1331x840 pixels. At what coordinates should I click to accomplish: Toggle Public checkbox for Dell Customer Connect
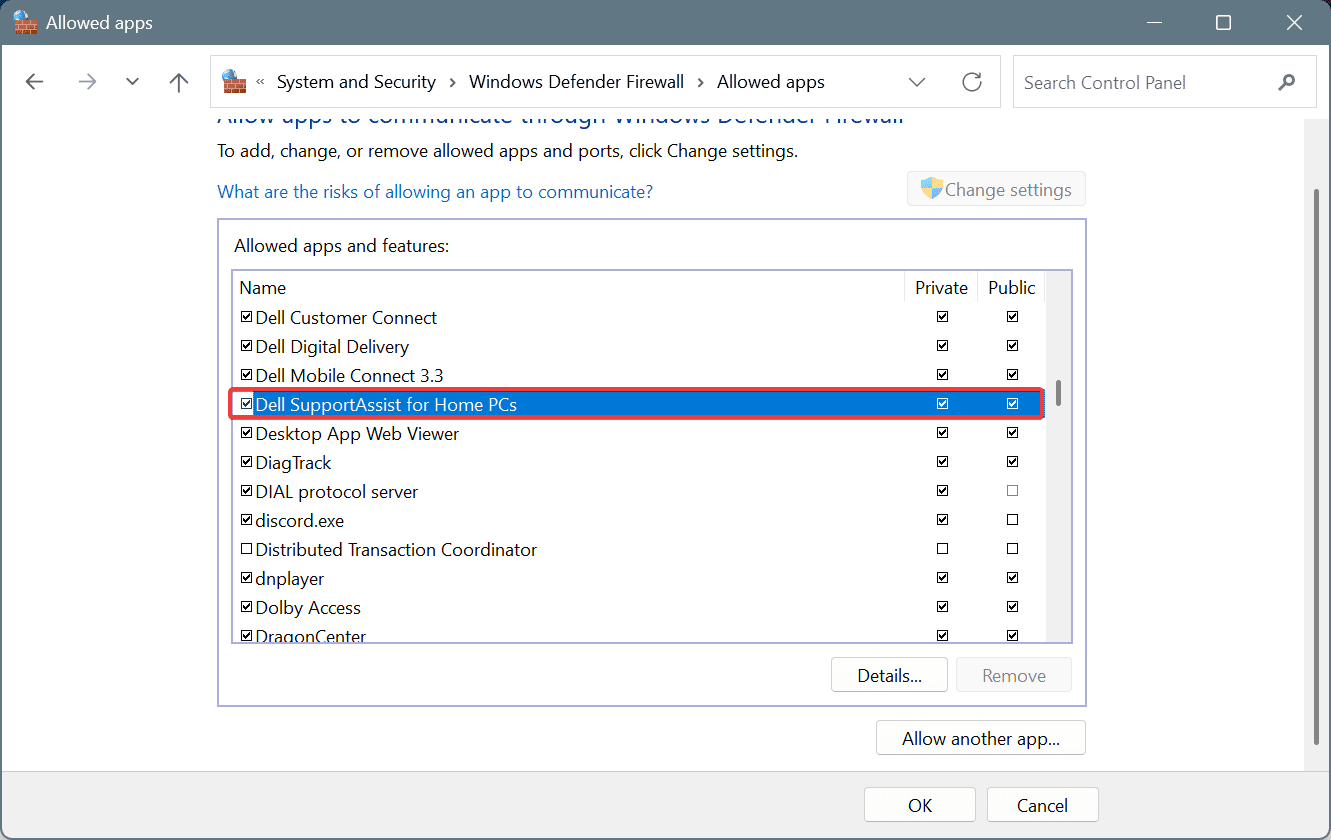point(1012,317)
